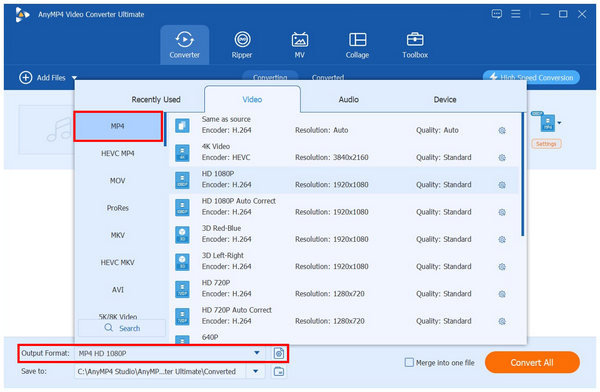Click the Add Files plus icon
The width and height of the screenshot is (600, 392).
(26, 78)
